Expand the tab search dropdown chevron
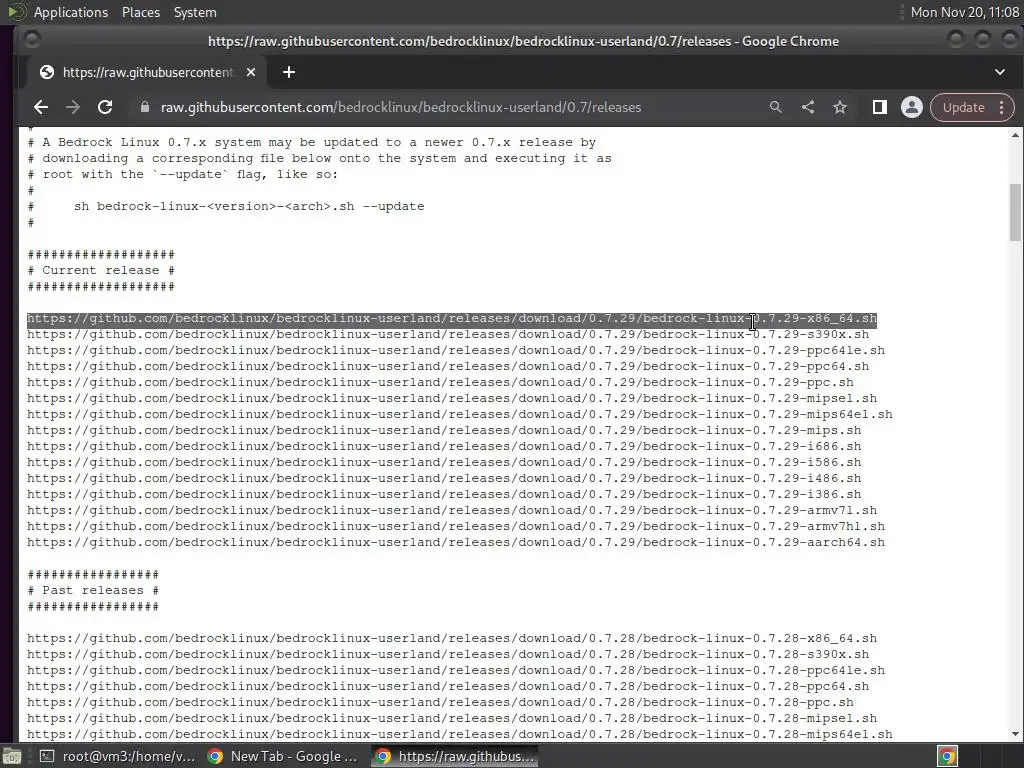This screenshot has width=1024, height=768. [x=1000, y=72]
